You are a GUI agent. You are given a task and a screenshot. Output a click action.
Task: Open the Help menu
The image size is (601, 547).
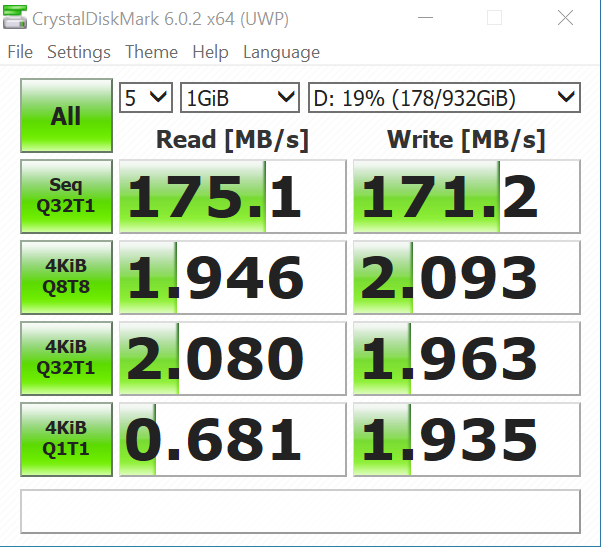(210, 52)
